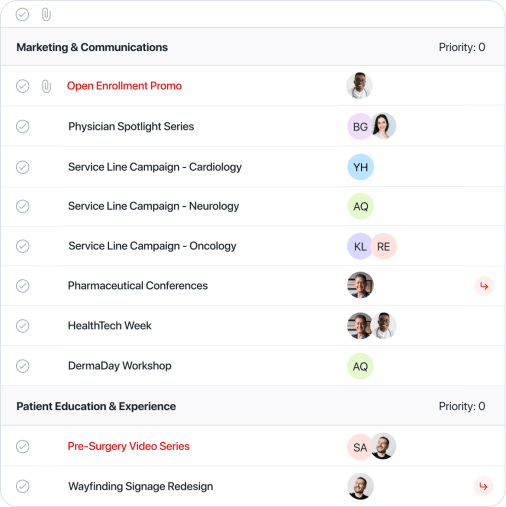Collapse Patient Education & Experience group

coord(96,406)
